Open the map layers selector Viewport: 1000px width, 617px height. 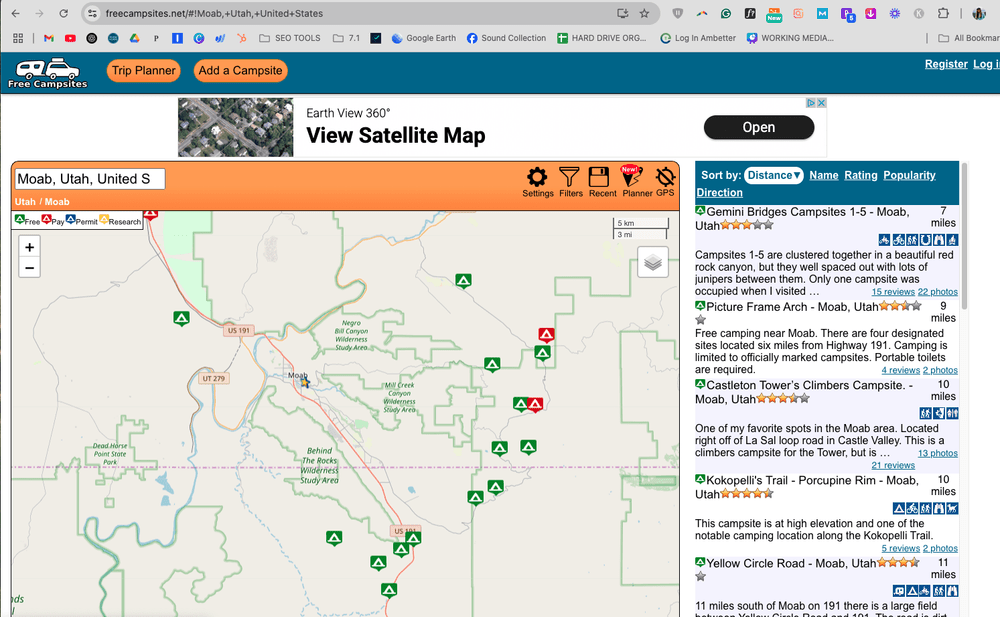(x=652, y=262)
